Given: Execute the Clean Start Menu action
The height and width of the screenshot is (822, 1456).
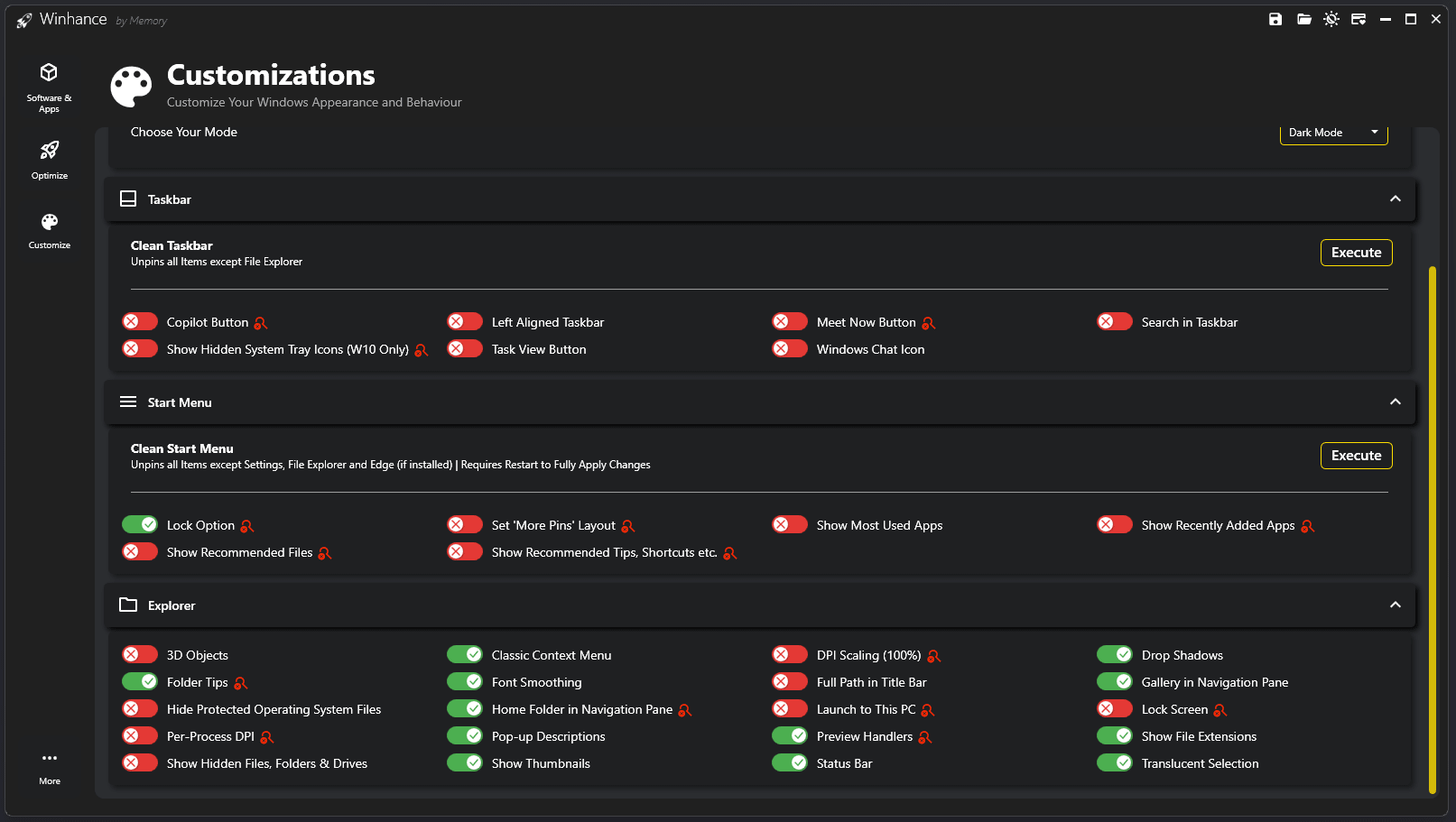Looking at the screenshot, I should [1356, 456].
